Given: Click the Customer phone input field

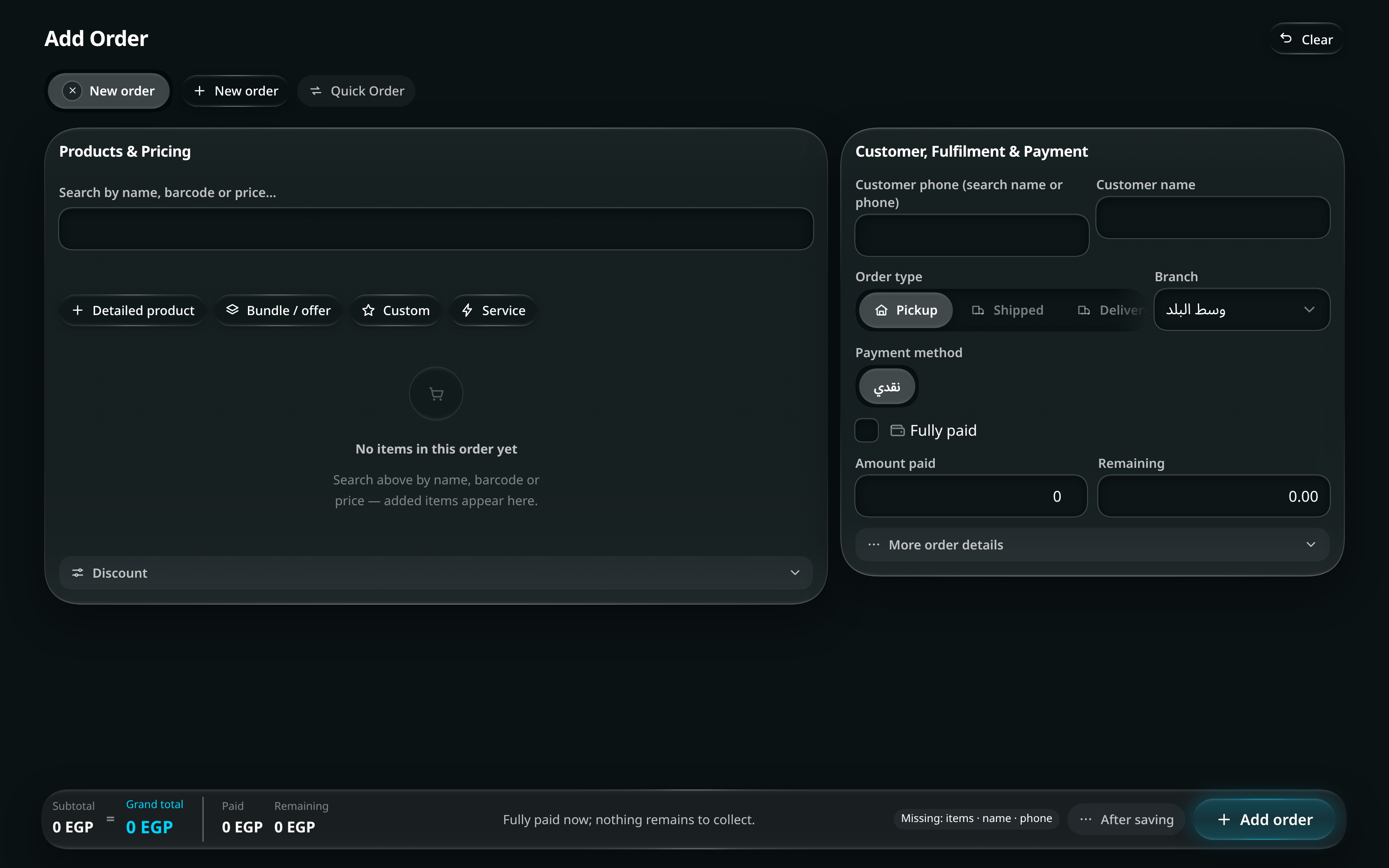Looking at the screenshot, I should 972,235.
